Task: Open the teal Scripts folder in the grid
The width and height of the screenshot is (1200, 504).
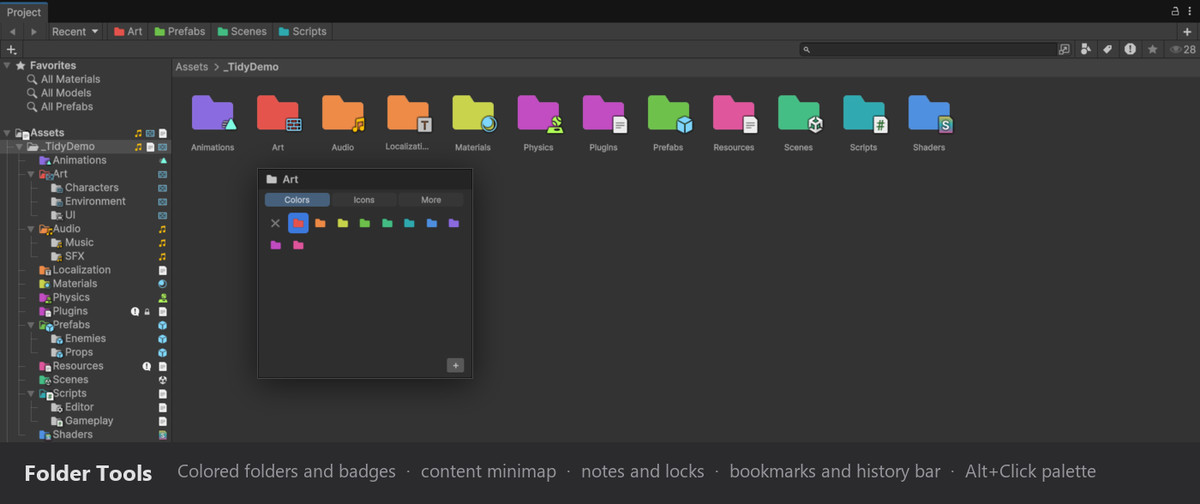Action: coord(864,114)
